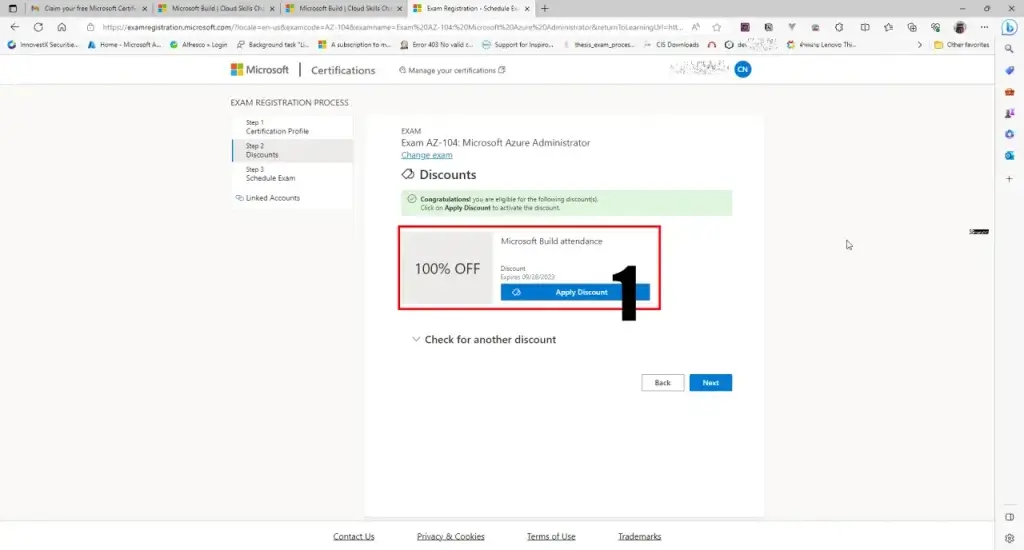Open the Extensions puzzle icon
This screenshot has height=550, width=1024.
coord(839,27)
